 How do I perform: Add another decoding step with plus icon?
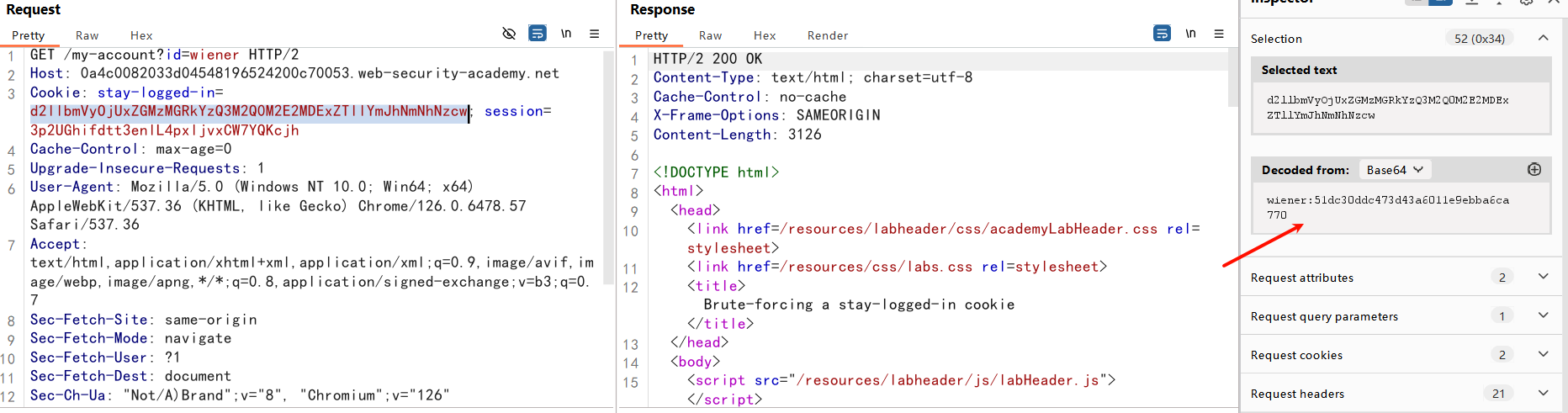pyautogui.click(x=1534, y=170)
